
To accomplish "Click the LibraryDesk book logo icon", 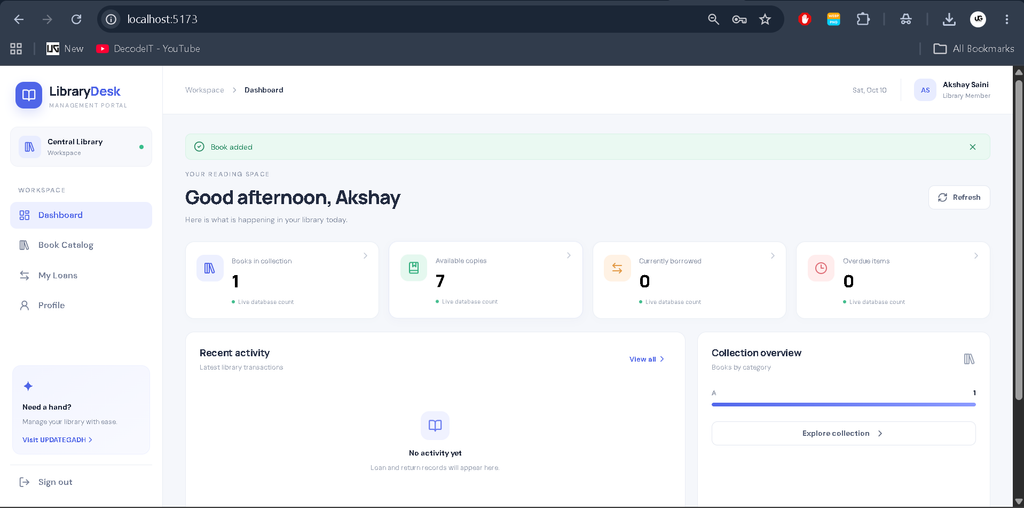I will pos(29,95).
